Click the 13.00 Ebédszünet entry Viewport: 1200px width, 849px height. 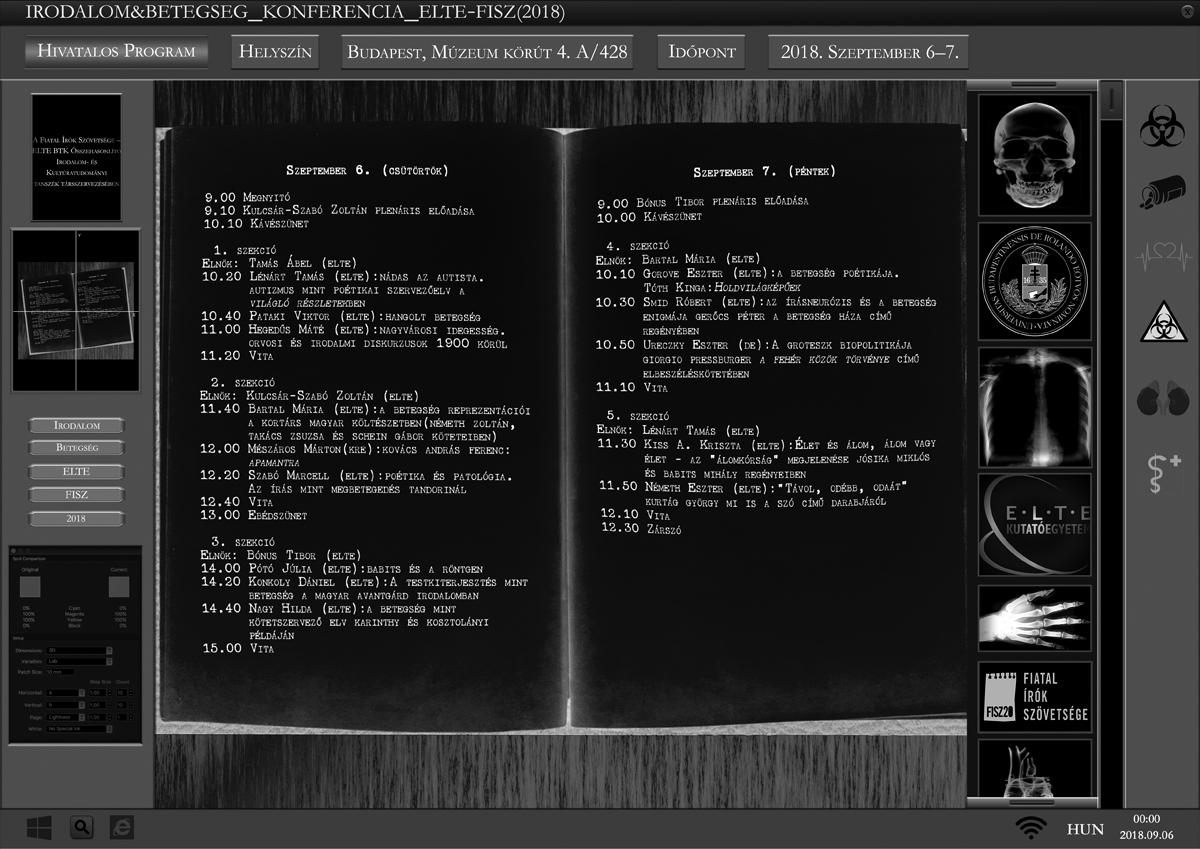pos(253,515)
